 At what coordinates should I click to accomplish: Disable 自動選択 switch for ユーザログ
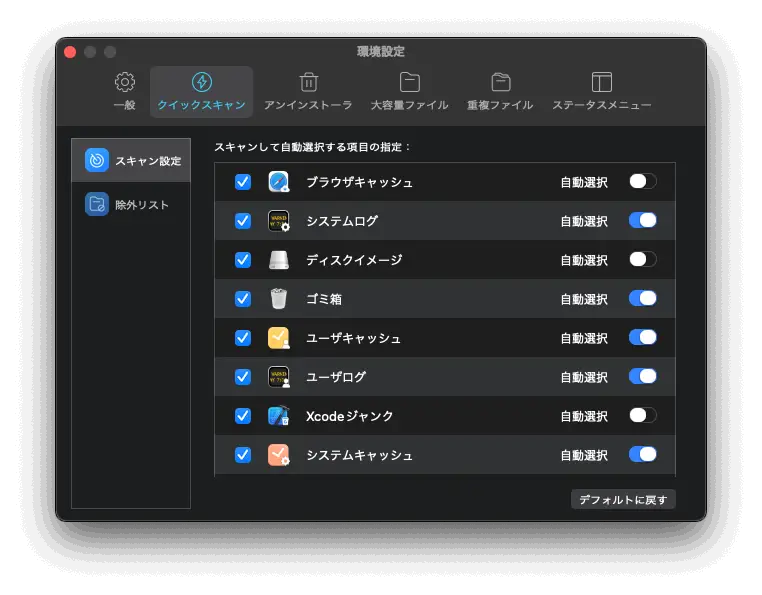coord(642,376)
